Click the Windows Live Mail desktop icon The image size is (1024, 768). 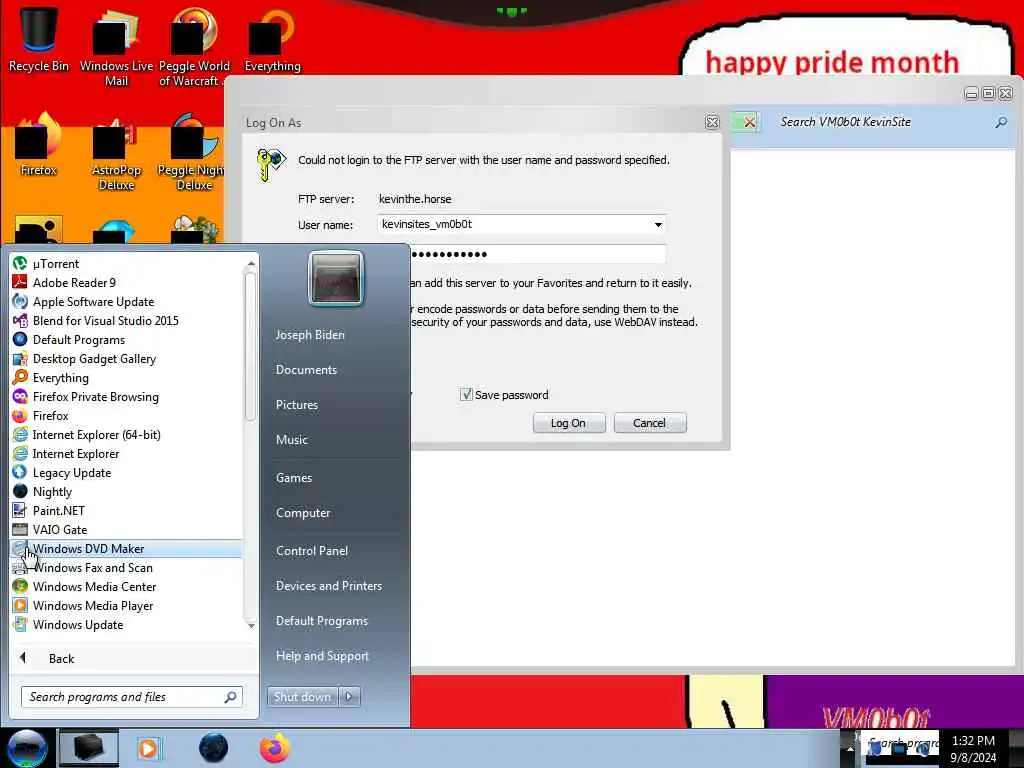(116, 46)
